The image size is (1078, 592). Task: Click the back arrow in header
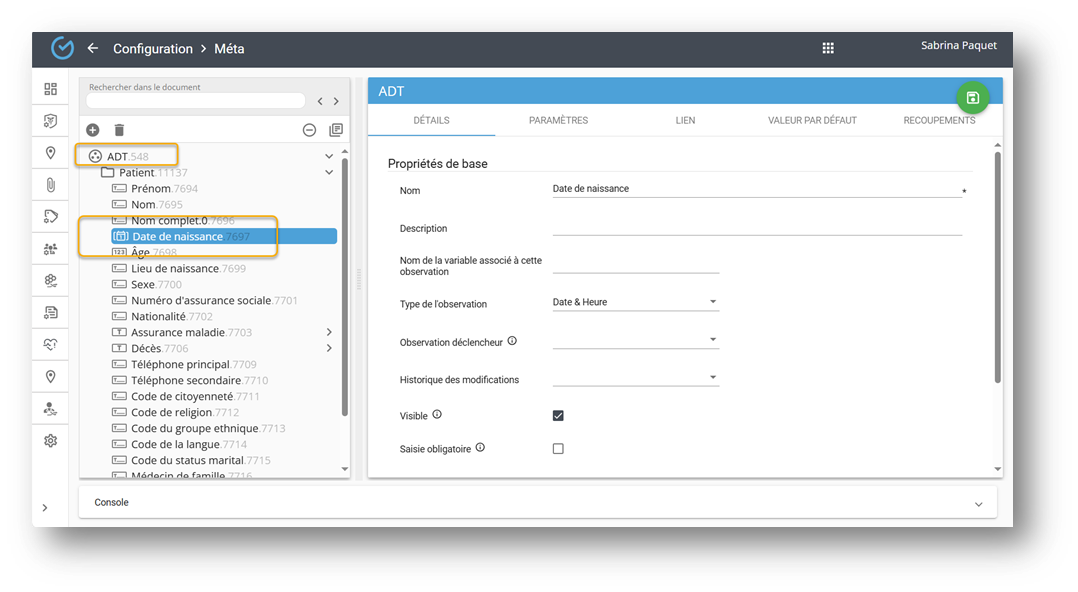(93, 48)
